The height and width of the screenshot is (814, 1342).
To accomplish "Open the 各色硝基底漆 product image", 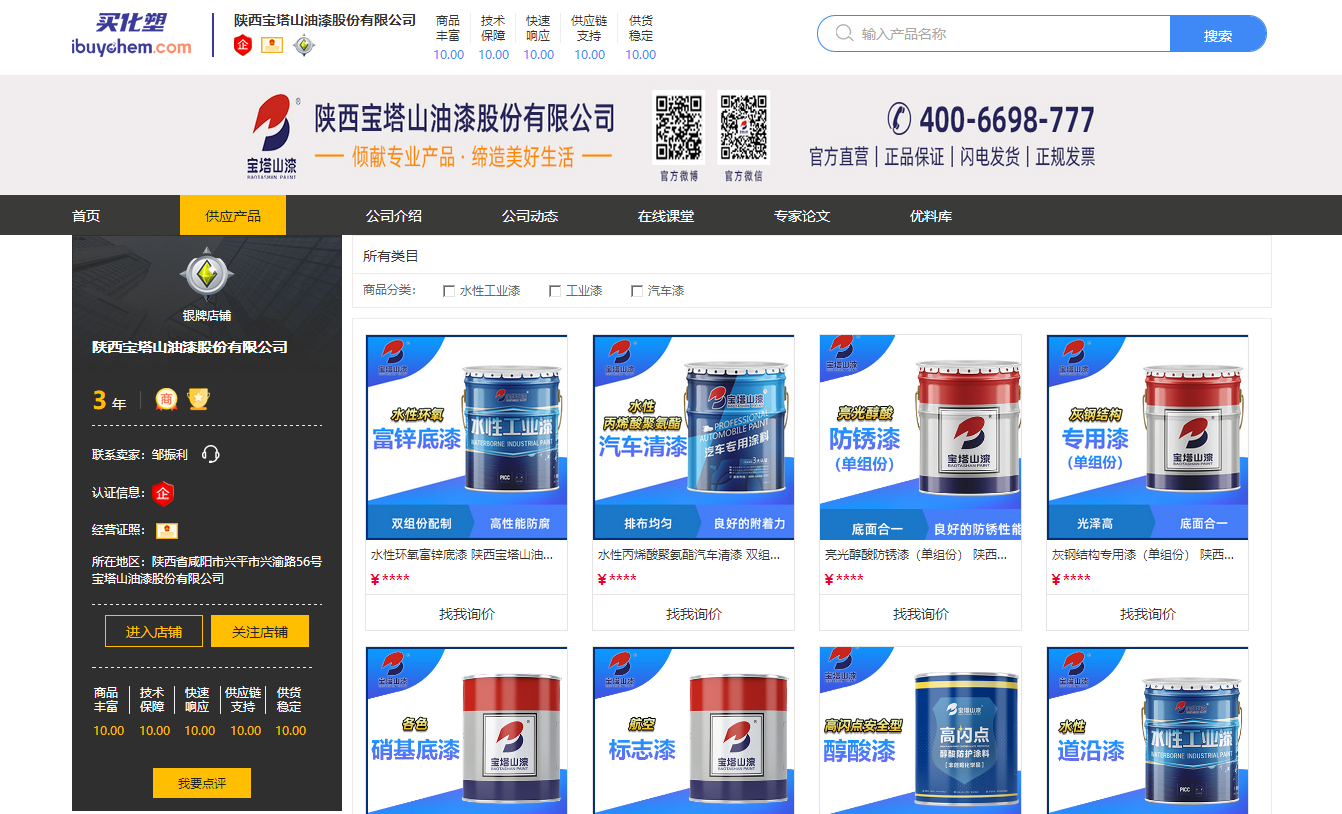I will coord(467,730).
